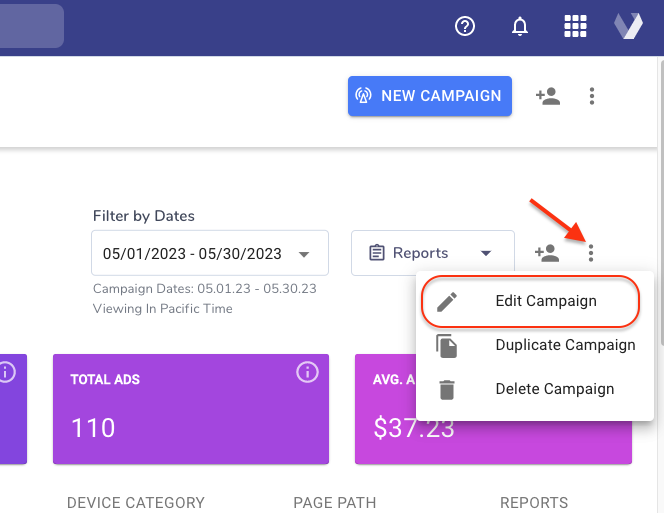Click the three-dot campaign options icon by Reports

[x=591, y=253]
